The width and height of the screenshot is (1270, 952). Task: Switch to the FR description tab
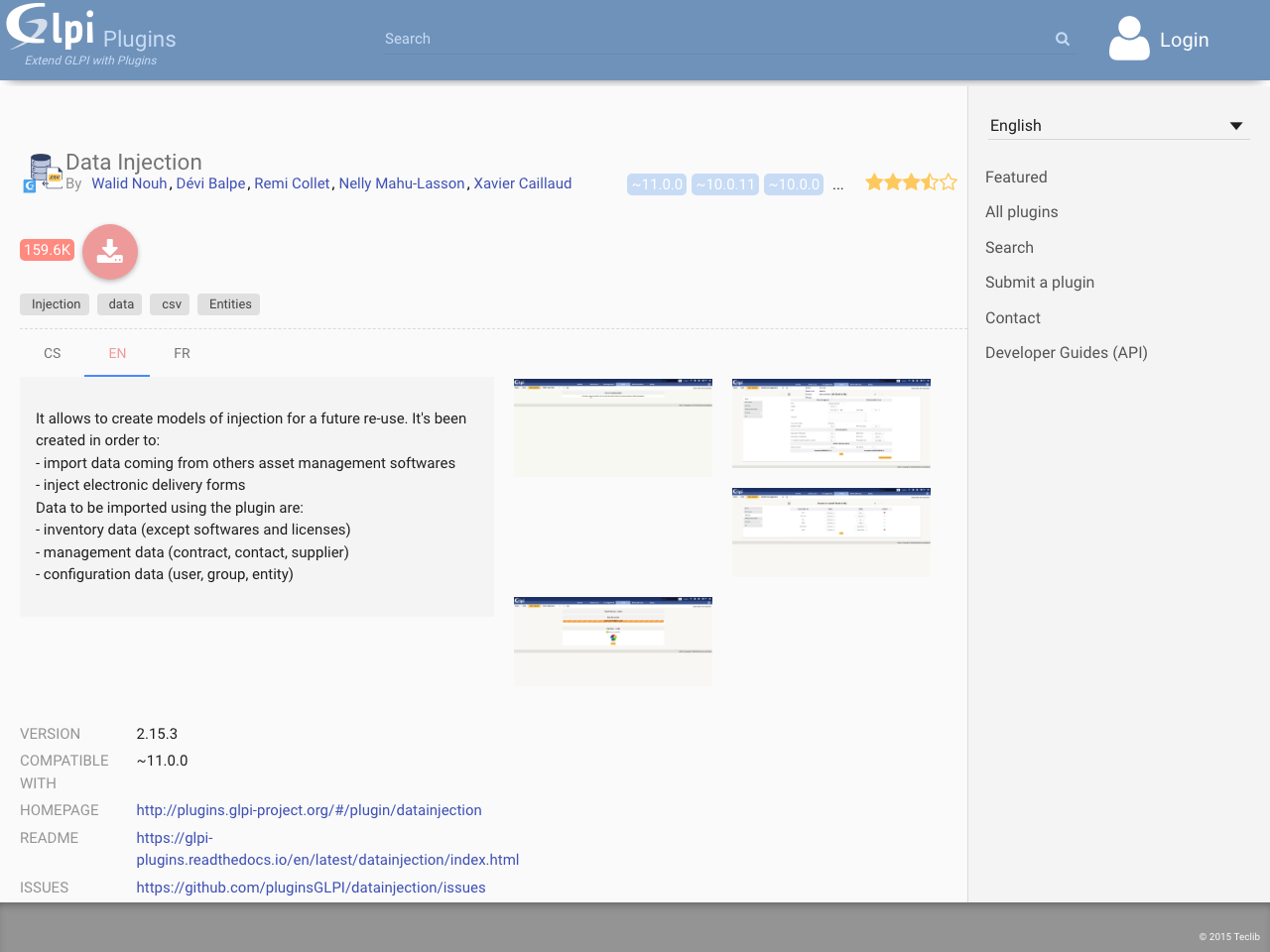pyautogui.click(x=182, y=353)
